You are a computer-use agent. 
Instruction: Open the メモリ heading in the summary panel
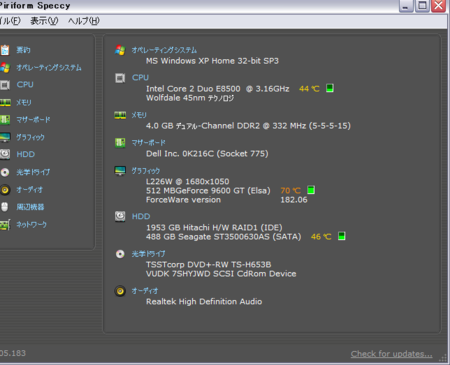[139, 115]
